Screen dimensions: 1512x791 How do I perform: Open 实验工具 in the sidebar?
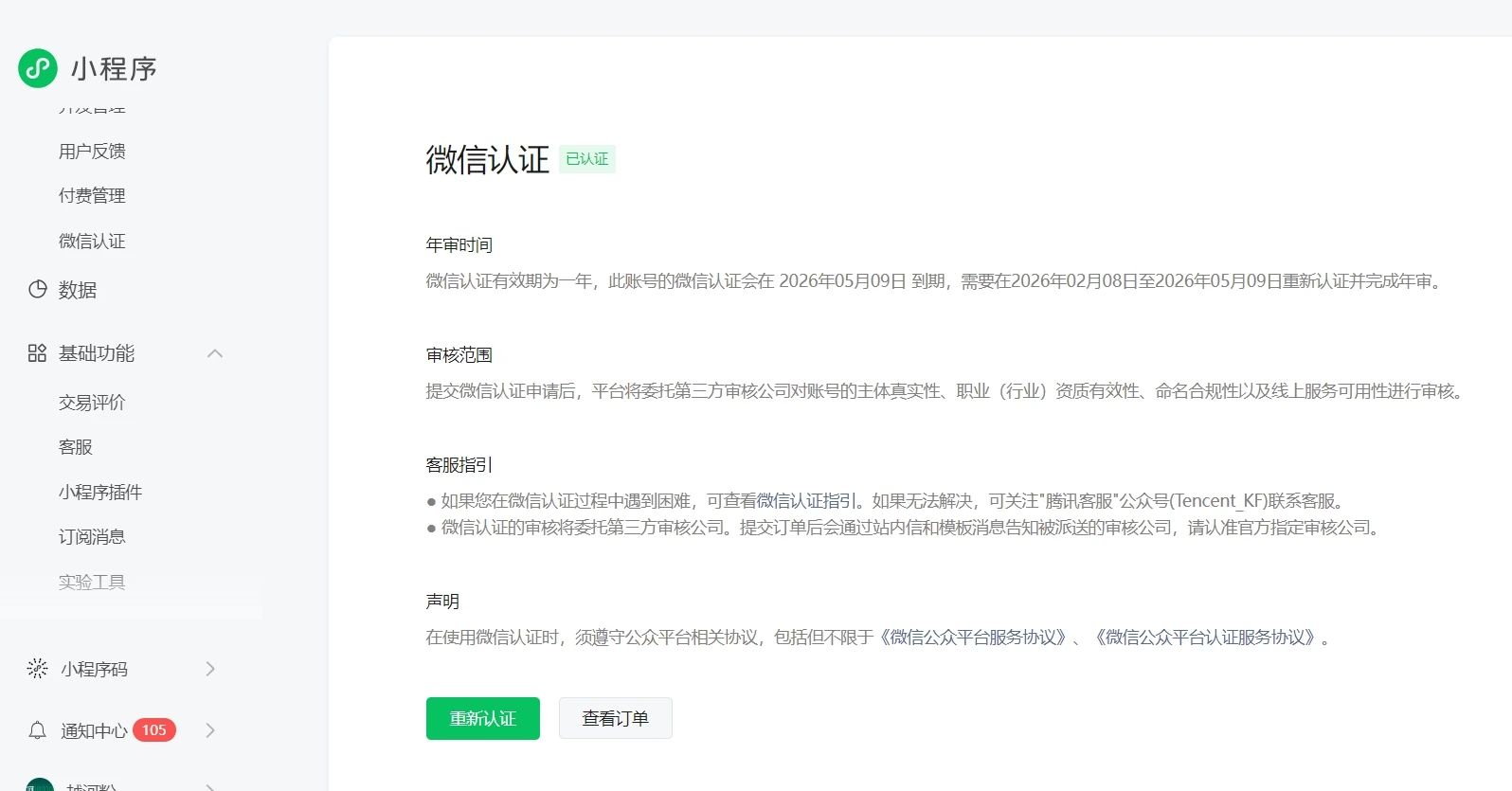92,582
